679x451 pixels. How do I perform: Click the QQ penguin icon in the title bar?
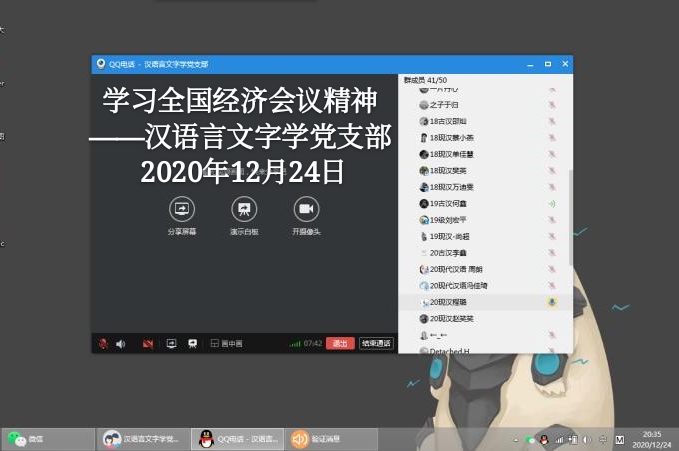pyautogui.click(x=101, y=64)
